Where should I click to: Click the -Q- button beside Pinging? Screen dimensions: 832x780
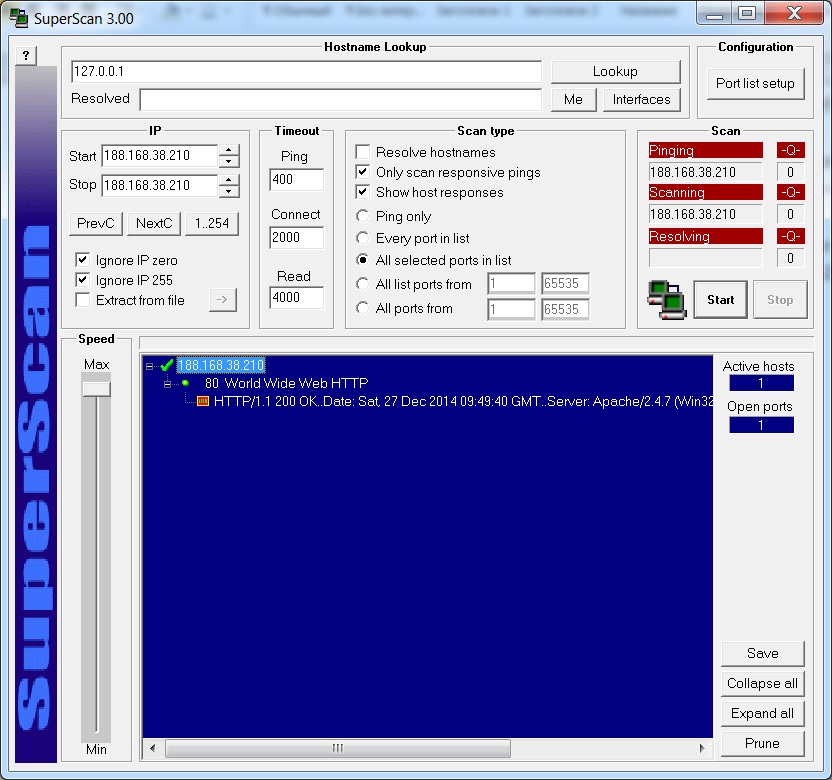pyautogui.click(x=791, y=151)
